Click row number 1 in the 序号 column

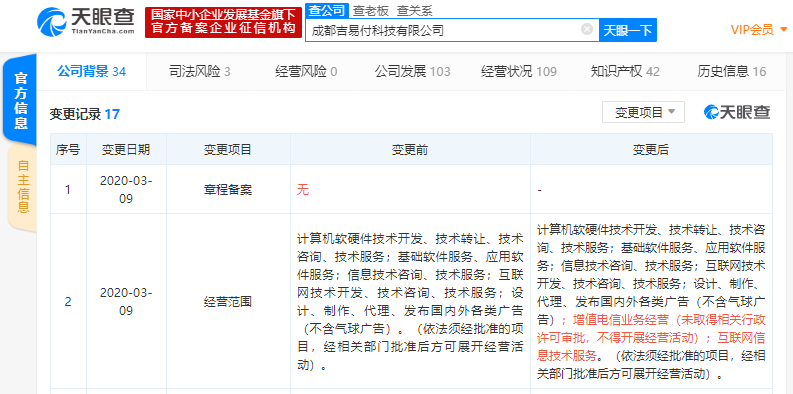pyautogui.click(x=68, y=190)
